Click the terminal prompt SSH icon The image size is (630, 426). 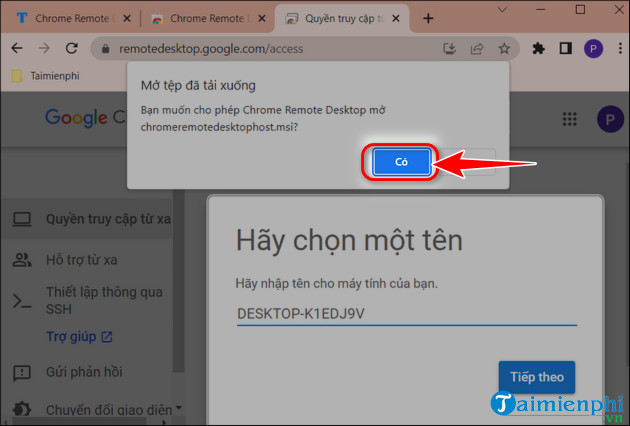22,301
